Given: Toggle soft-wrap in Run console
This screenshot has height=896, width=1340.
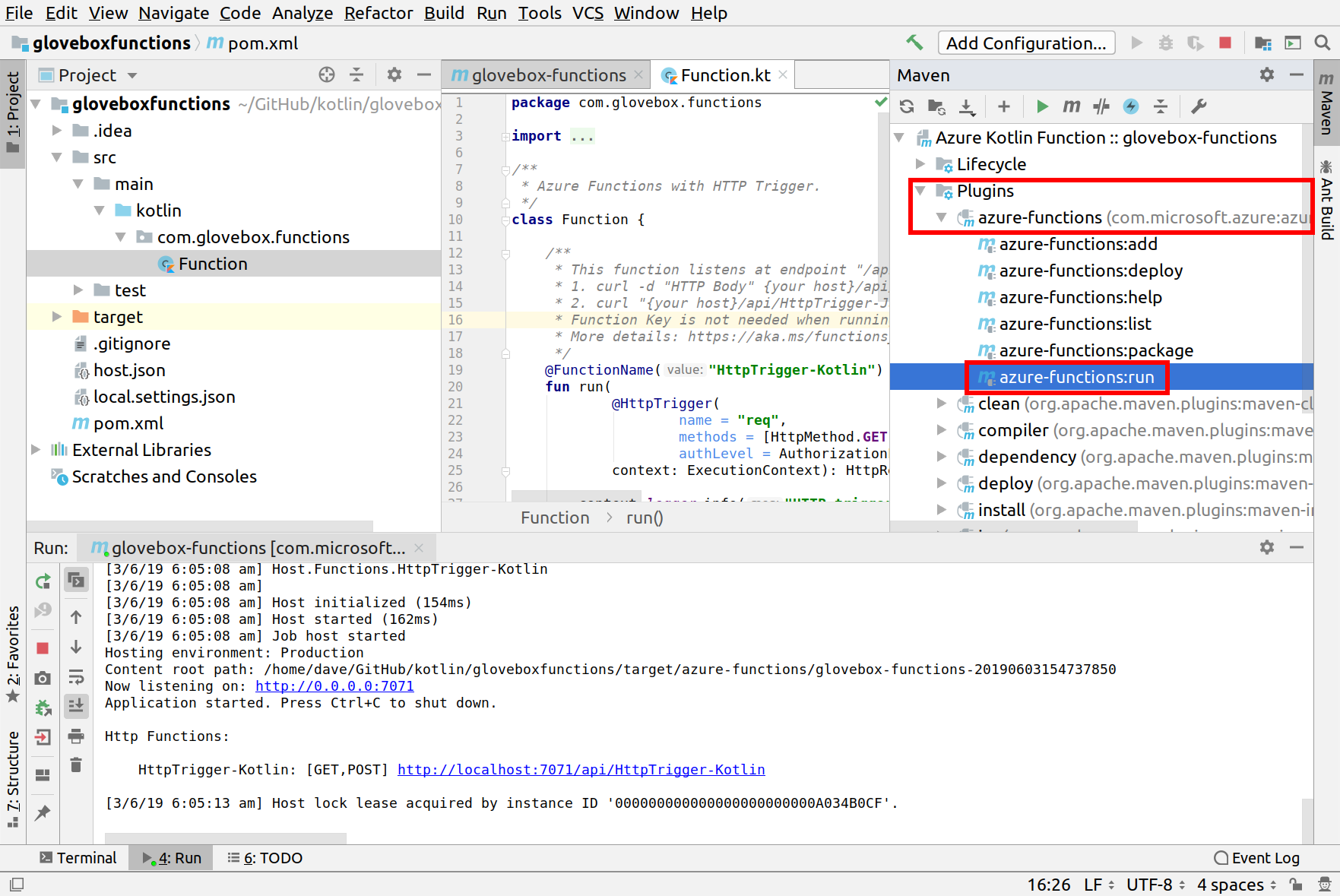Looking at the screenshot, I should point(76,676).
